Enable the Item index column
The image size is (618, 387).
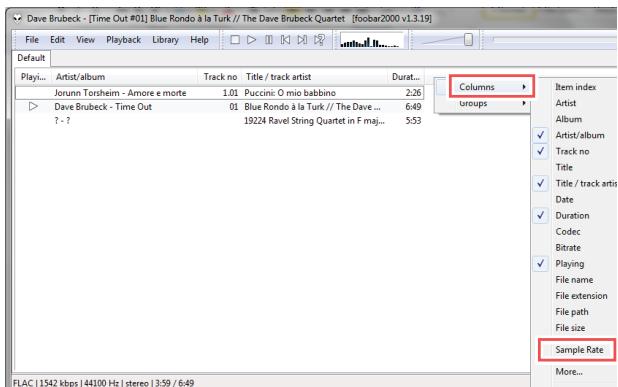click(575, 87)
